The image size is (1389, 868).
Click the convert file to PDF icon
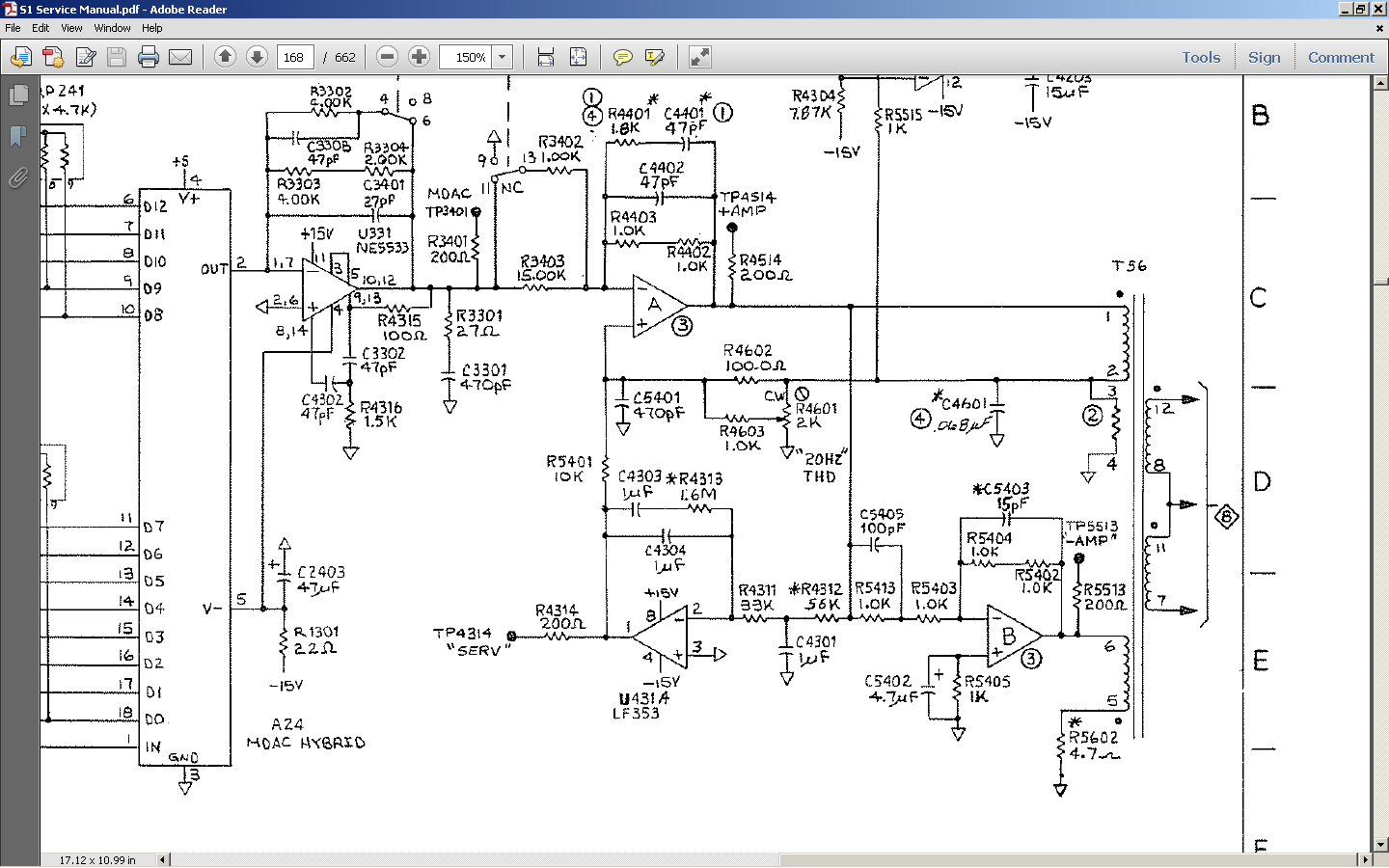[x=53, y=57]
